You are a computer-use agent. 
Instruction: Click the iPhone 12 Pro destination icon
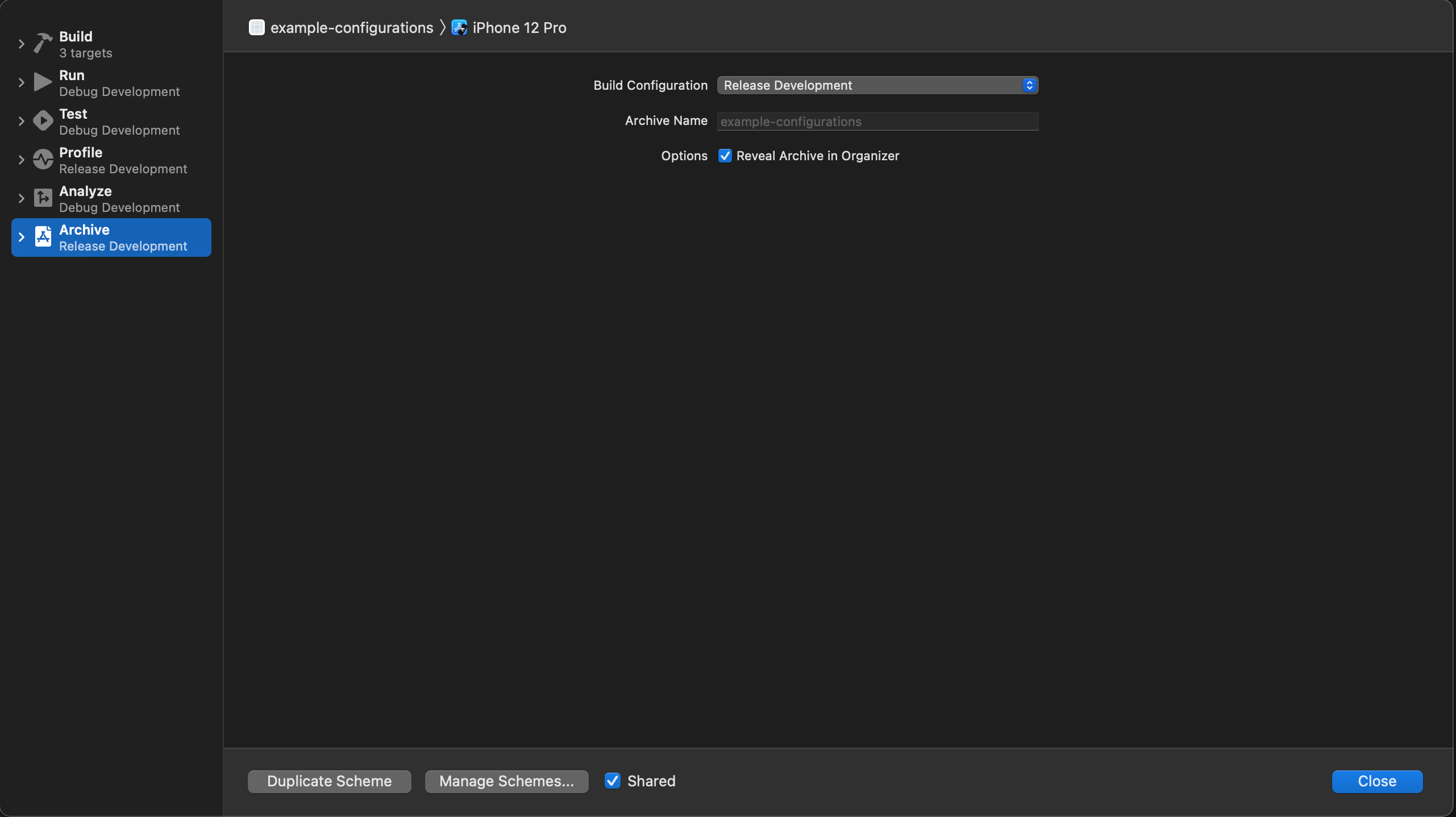point(459,27)
